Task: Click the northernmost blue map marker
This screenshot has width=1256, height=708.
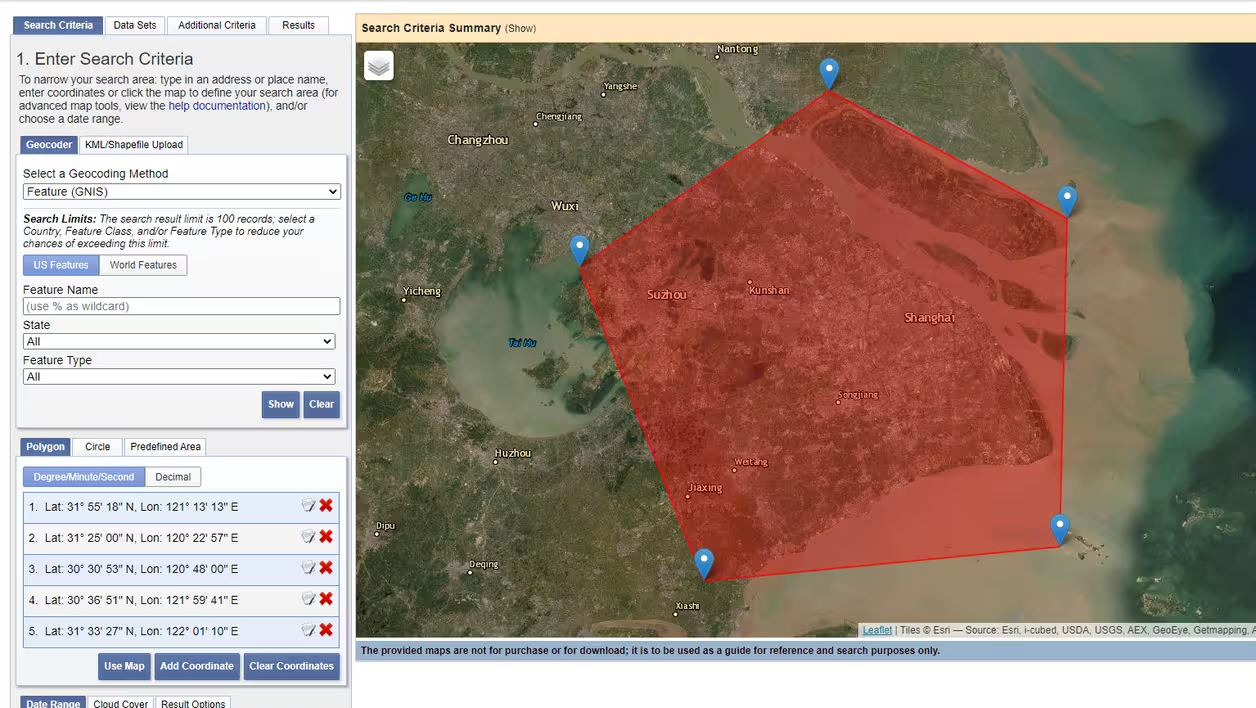Action: coord(828,73)
